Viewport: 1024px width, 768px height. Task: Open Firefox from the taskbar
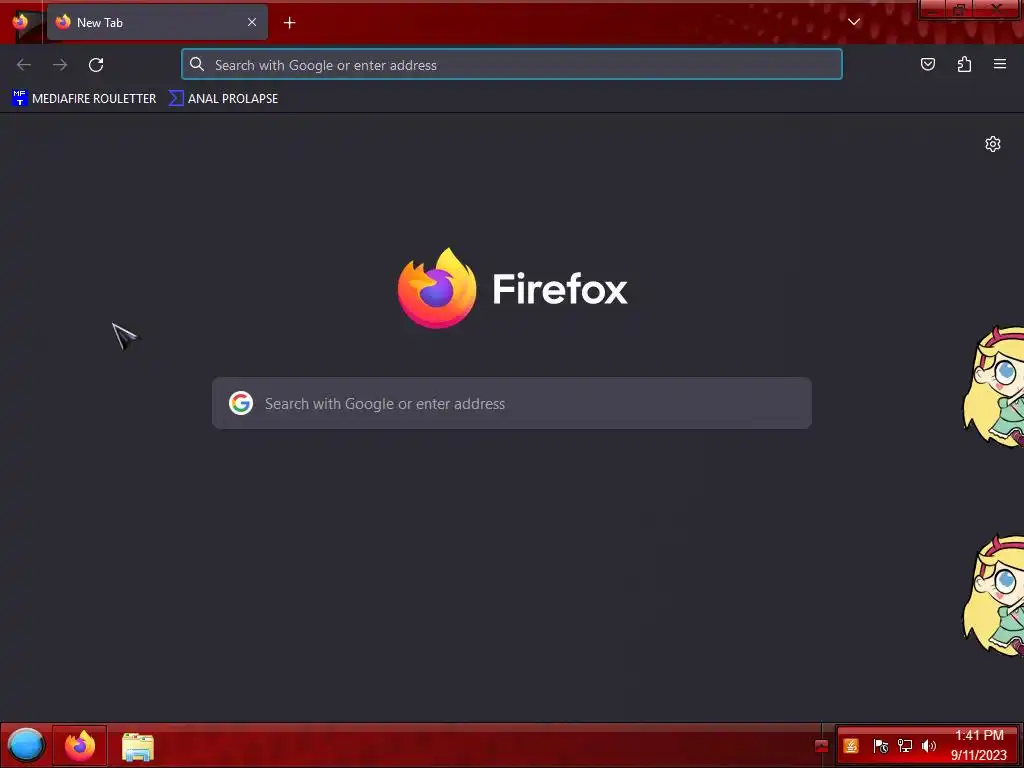tap(80, 745)
